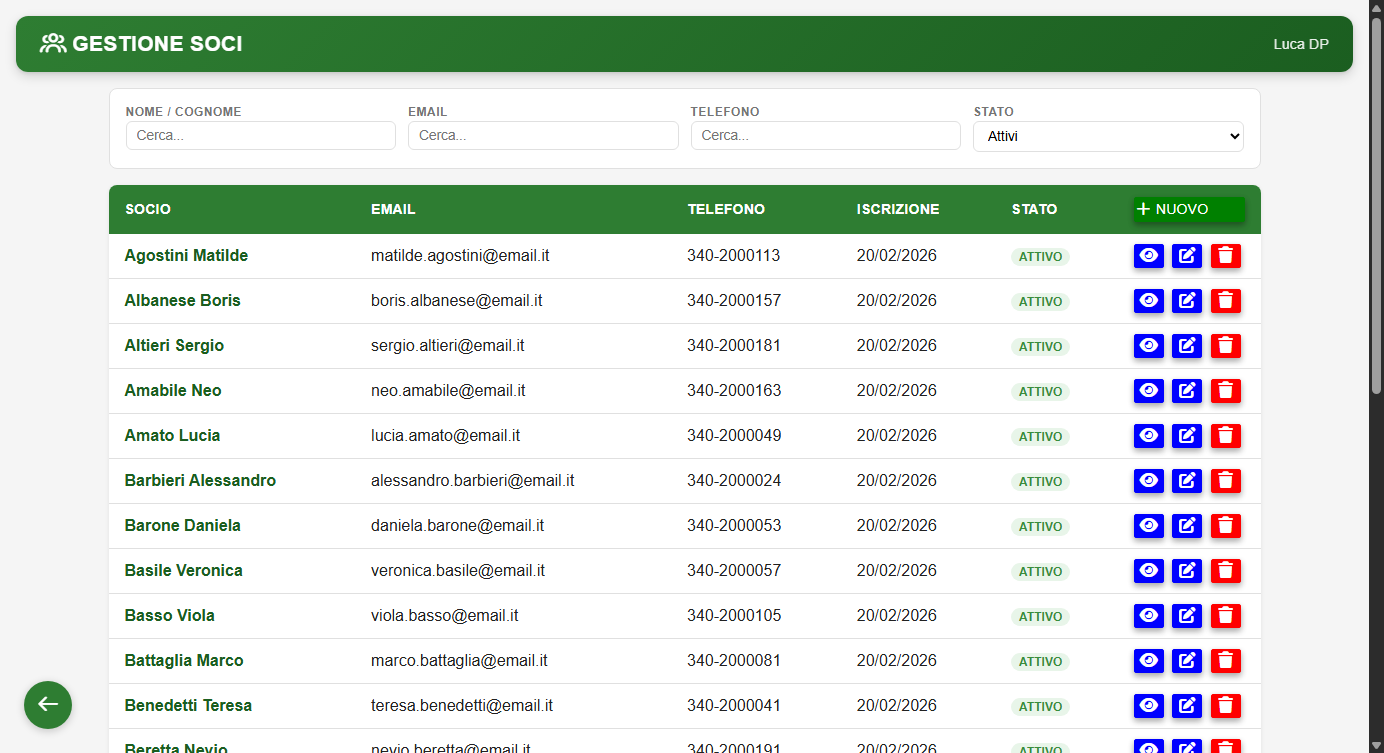View details of Agostini Matilde
Screen dimensions: 1384x753
click(1149, 256)
